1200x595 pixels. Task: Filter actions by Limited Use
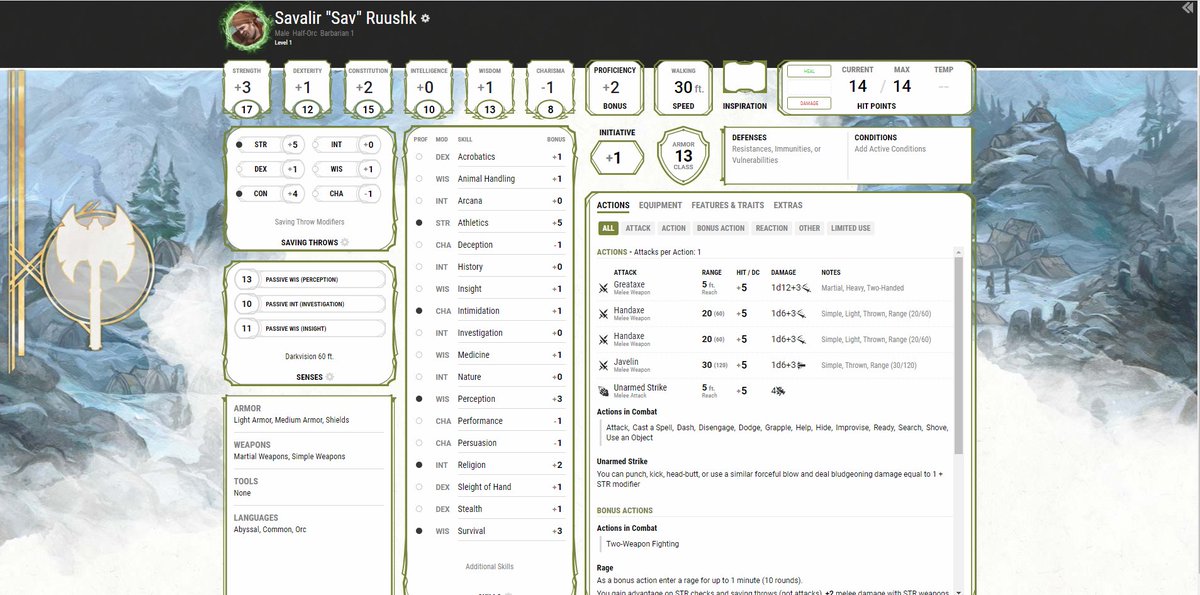click(x=851, y=228)
